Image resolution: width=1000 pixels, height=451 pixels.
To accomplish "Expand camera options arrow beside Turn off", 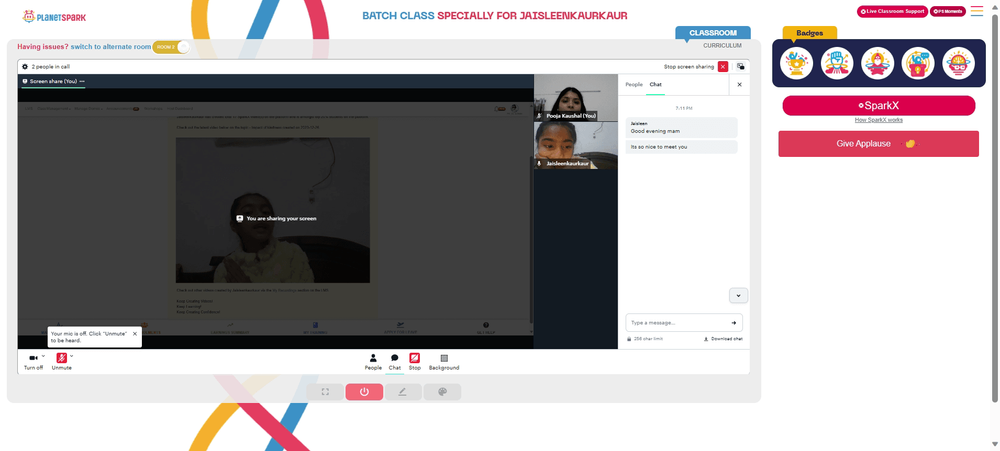I will point(43,355).
